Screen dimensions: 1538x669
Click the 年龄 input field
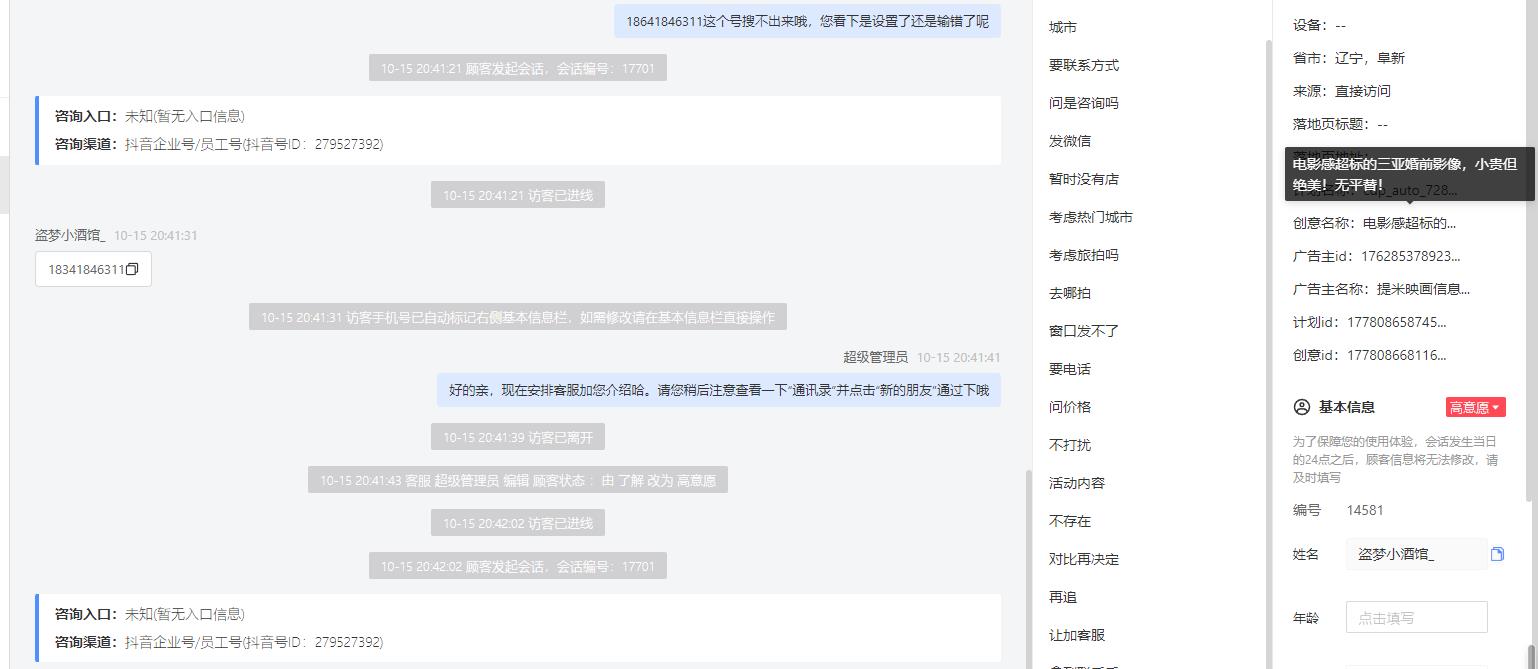coord(1416,617)
